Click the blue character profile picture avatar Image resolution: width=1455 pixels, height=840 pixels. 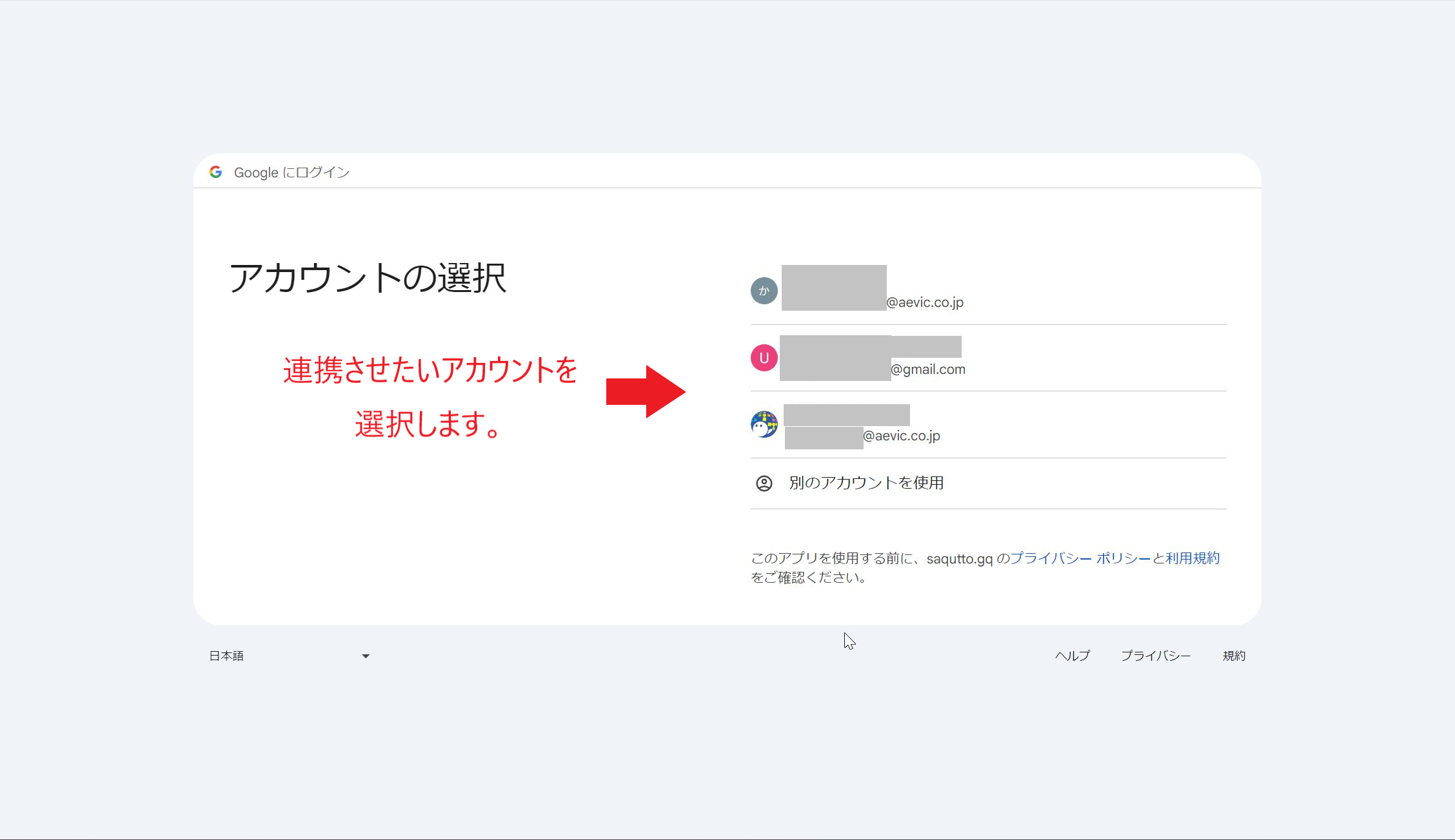point(764,425)
